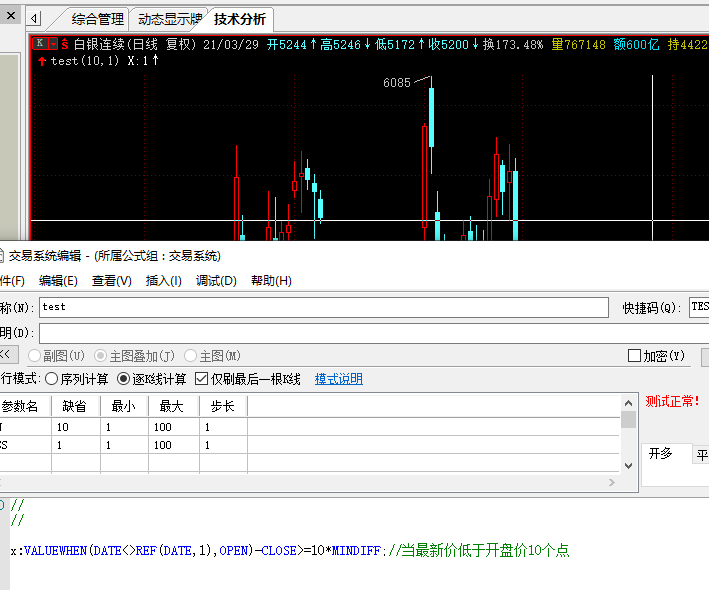The width and height of the screenshot is (709, 590).
Task: Click default value 1 in second parameter row
Action: [76, 445]
